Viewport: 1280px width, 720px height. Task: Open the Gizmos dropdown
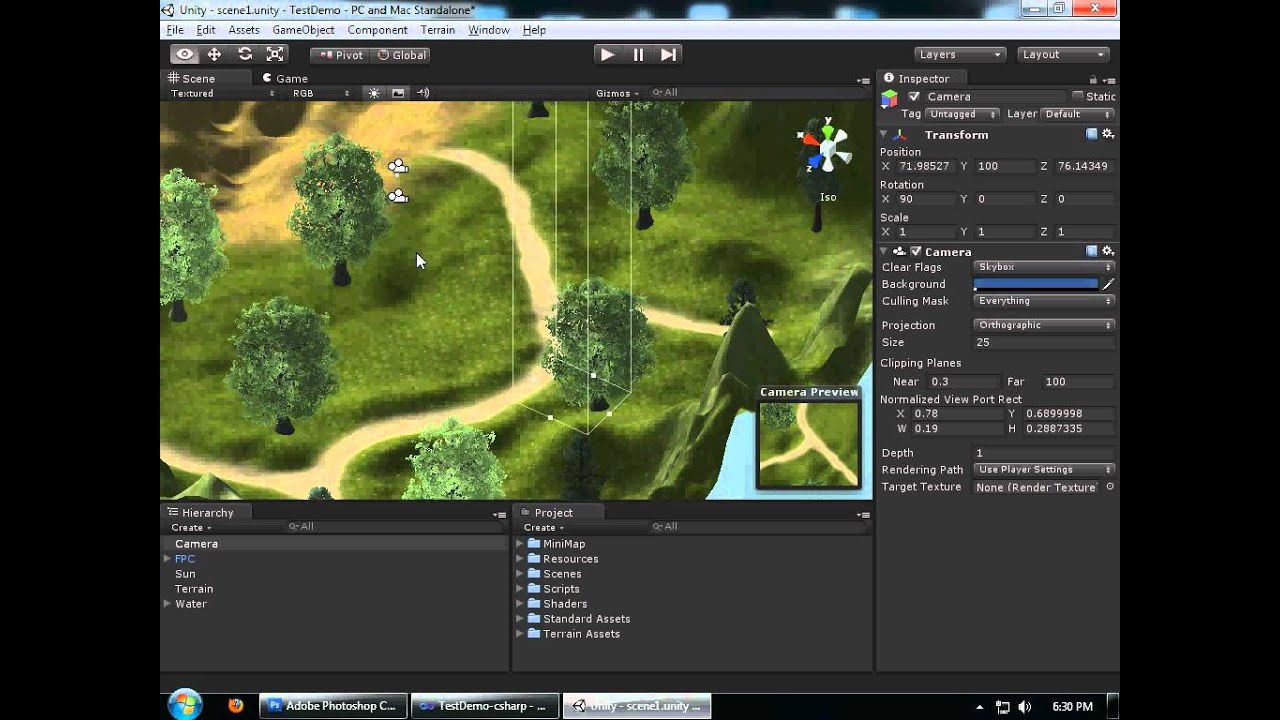pos(617,93)
